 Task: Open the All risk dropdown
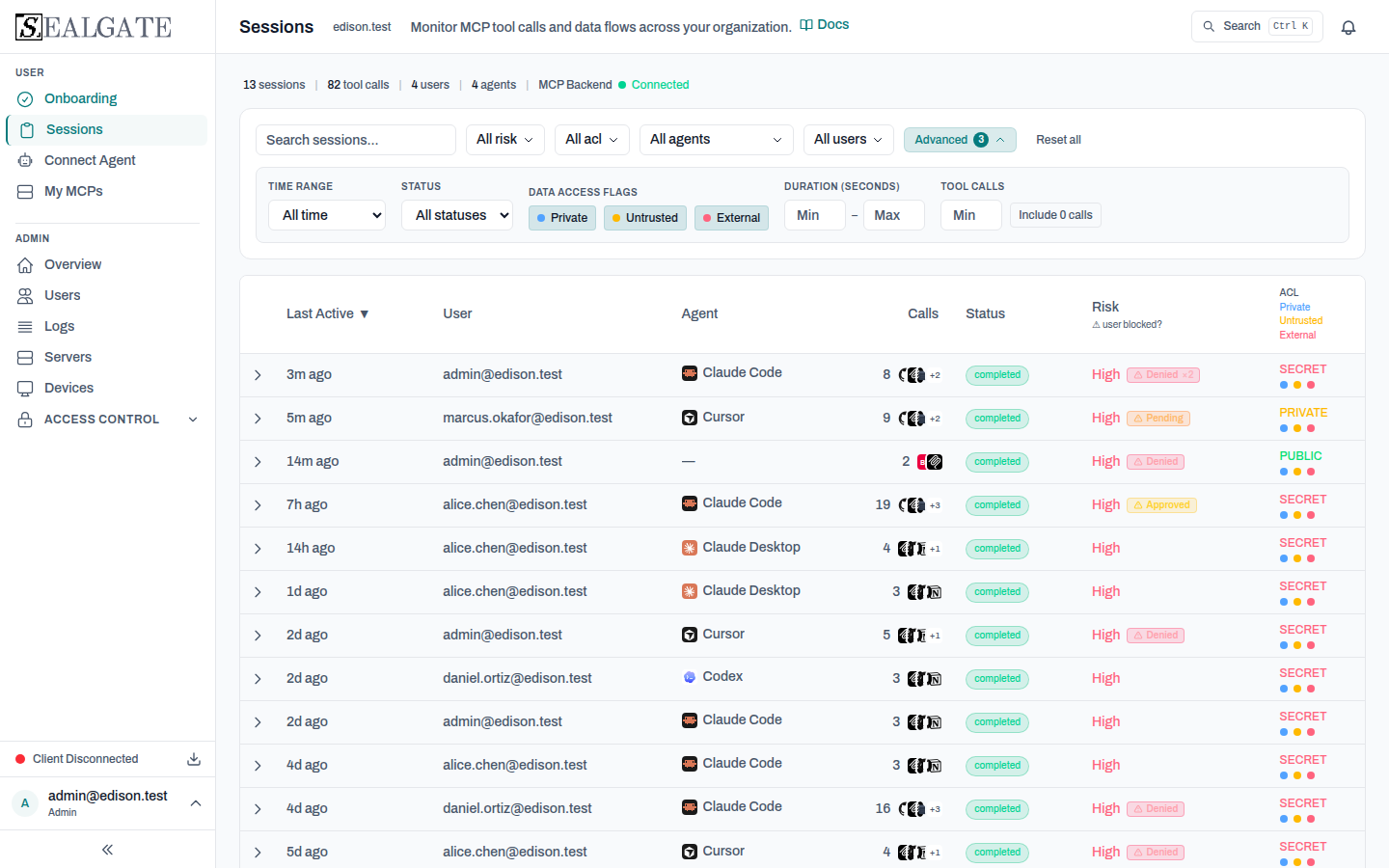(504, 140)
